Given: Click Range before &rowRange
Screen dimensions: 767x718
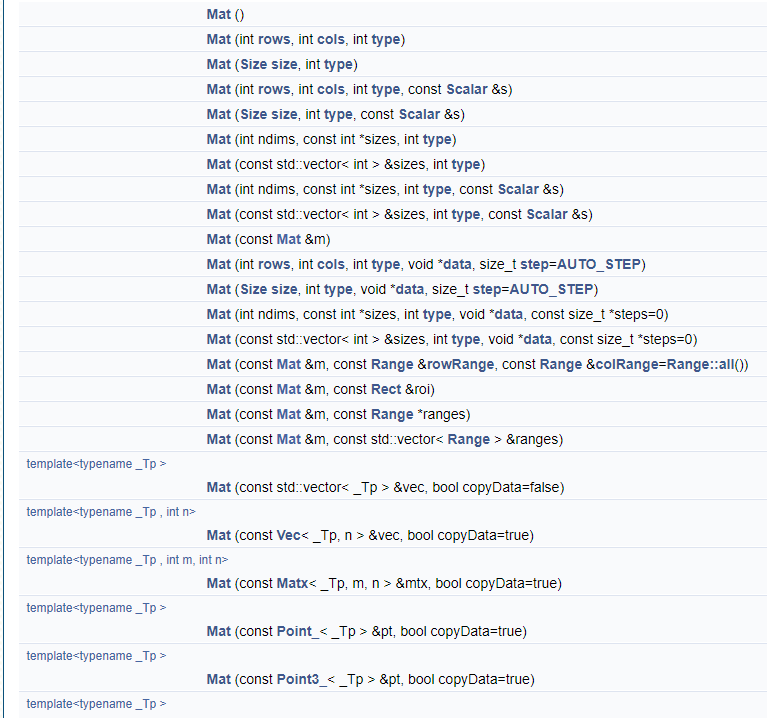Looking at the screenshot, I should [x=392, y=364].
